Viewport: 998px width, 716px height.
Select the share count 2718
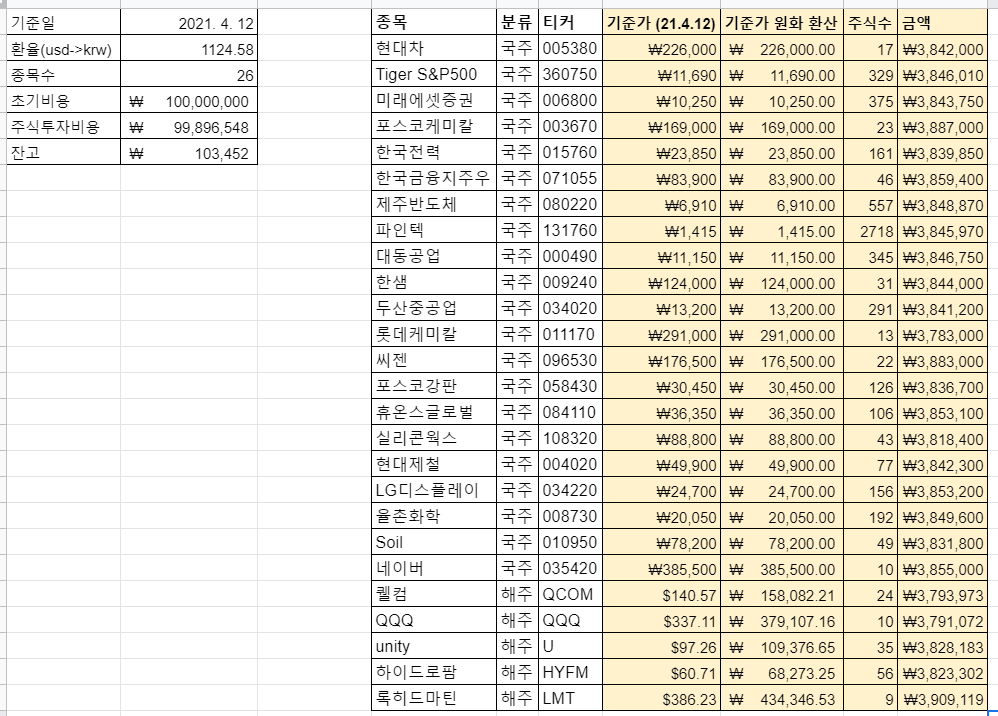(x=870, y=231)
